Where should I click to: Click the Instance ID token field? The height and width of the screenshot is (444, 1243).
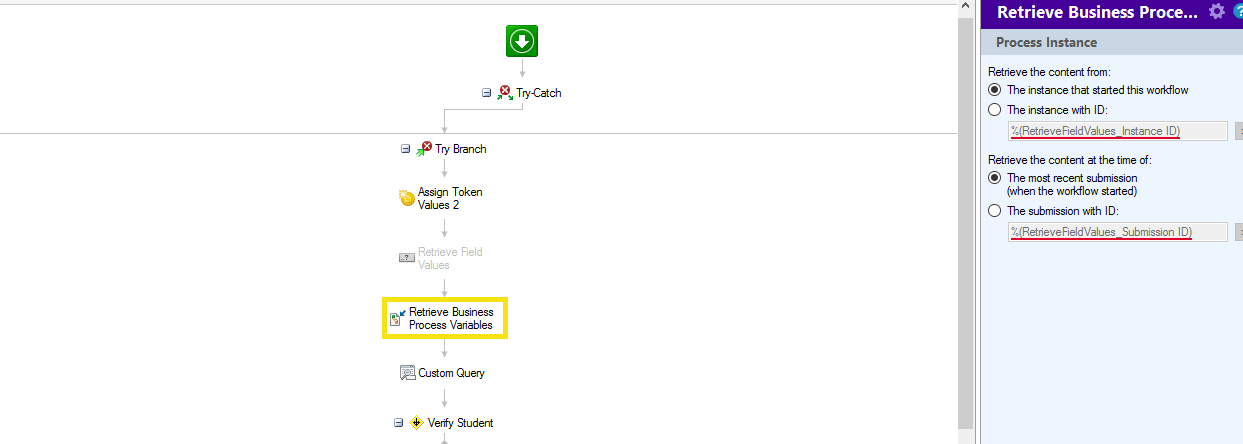1117,131
